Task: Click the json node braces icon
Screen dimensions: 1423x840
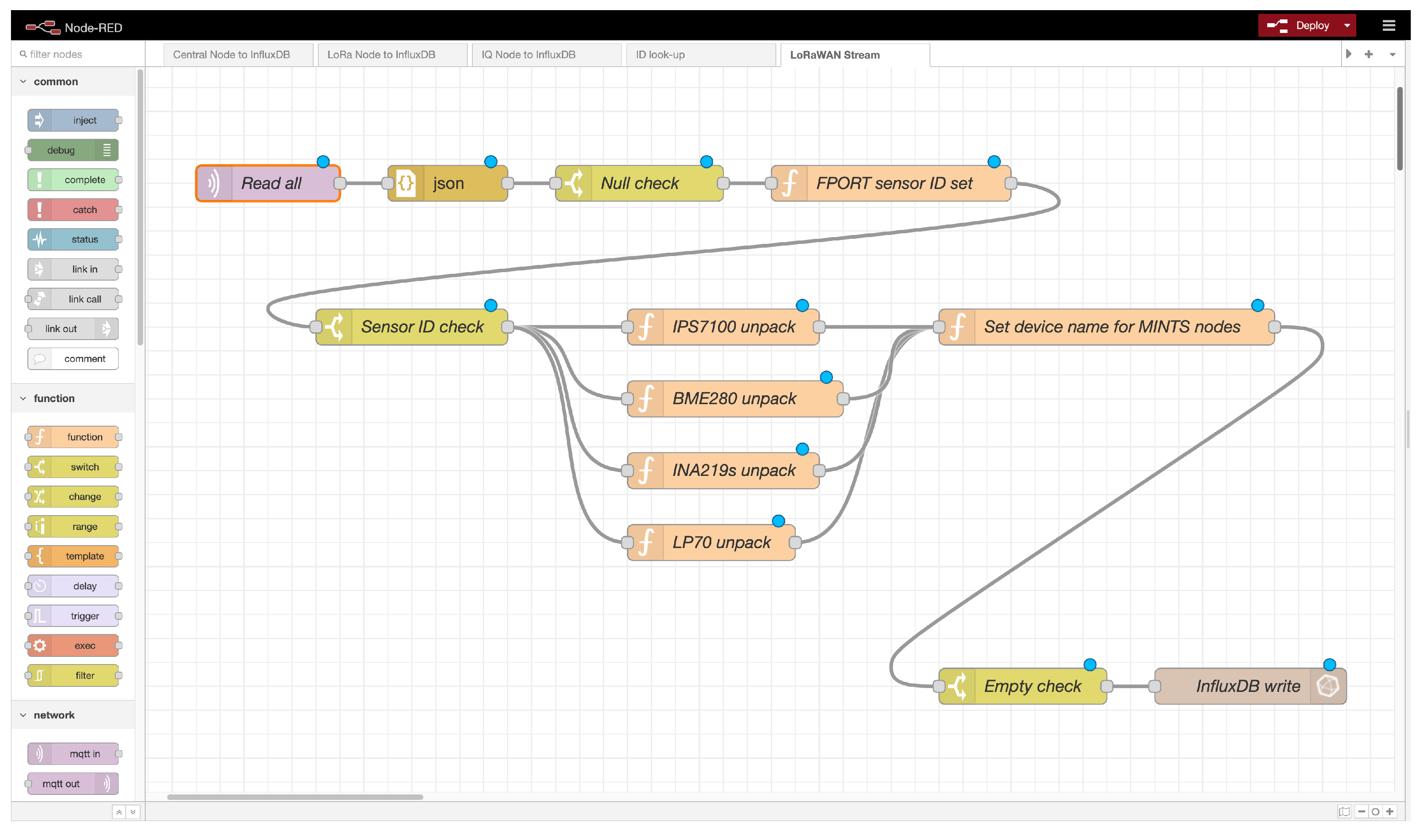Action: pyautogui.click(x=406, y=184)
